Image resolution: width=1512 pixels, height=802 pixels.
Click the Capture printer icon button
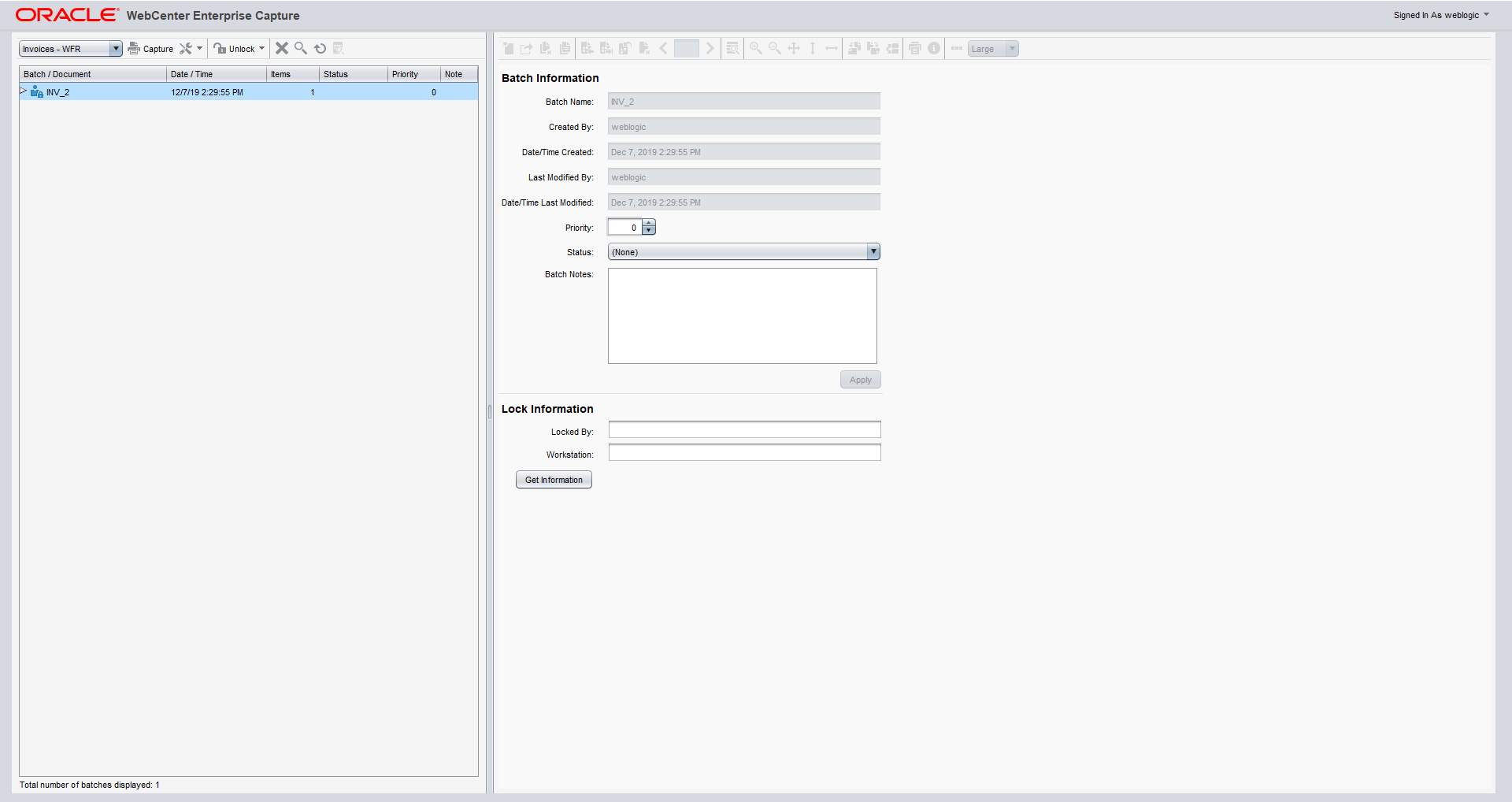pos(150,49)
